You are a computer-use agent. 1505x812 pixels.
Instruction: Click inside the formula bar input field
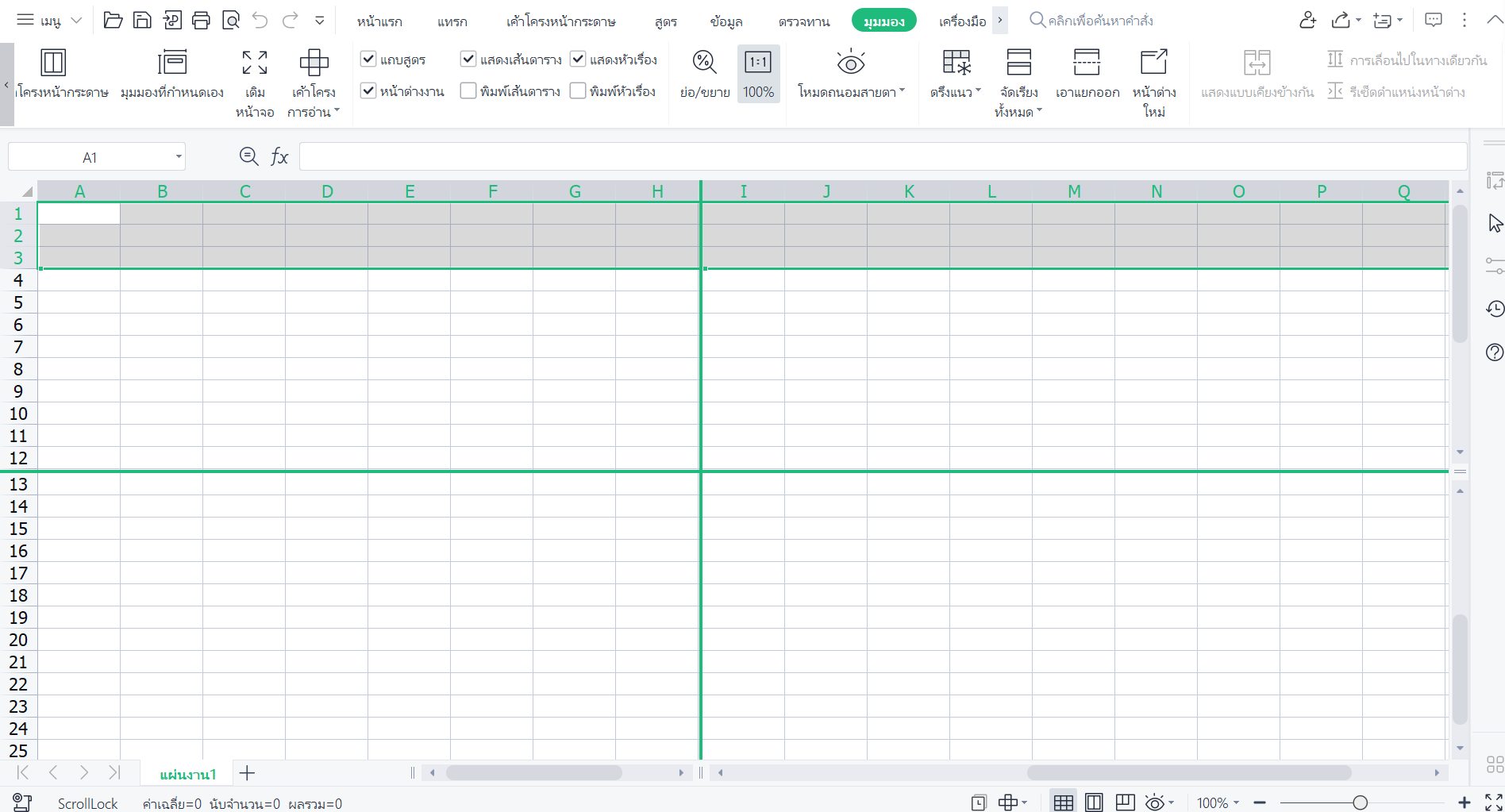click(881, 157)
